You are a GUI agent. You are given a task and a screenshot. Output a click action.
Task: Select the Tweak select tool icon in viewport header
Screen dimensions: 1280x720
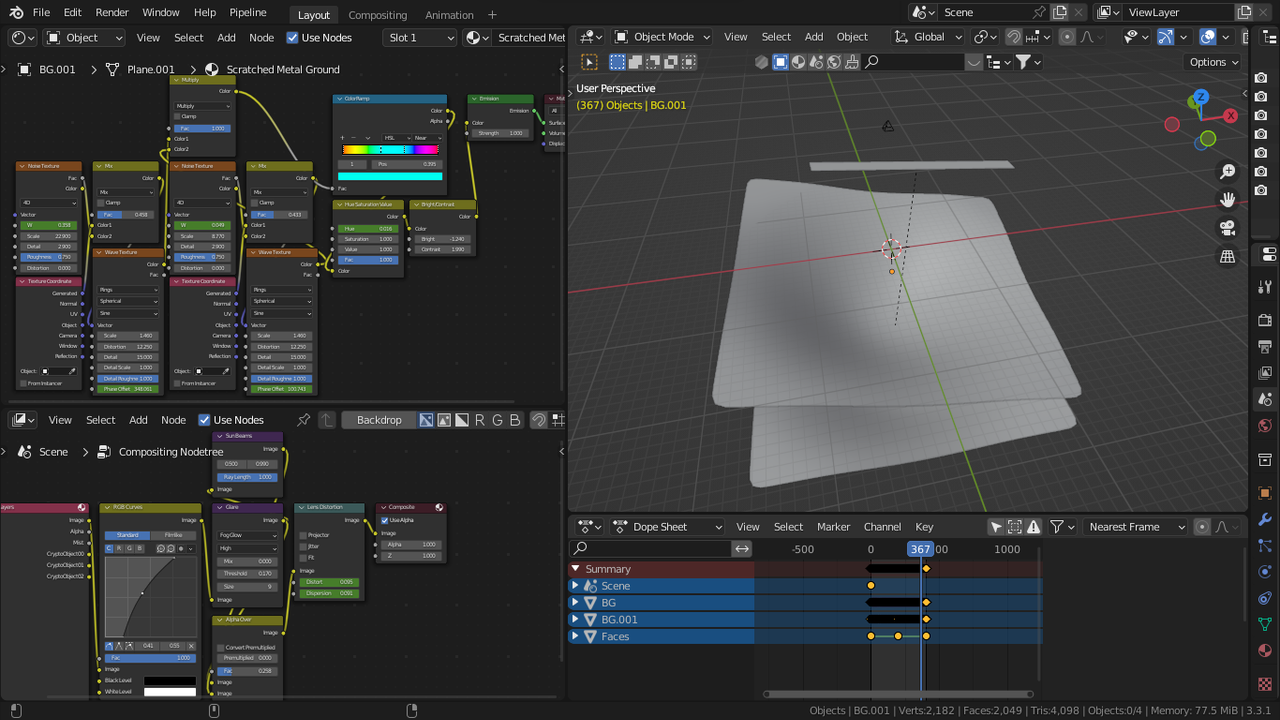[590, 62]
